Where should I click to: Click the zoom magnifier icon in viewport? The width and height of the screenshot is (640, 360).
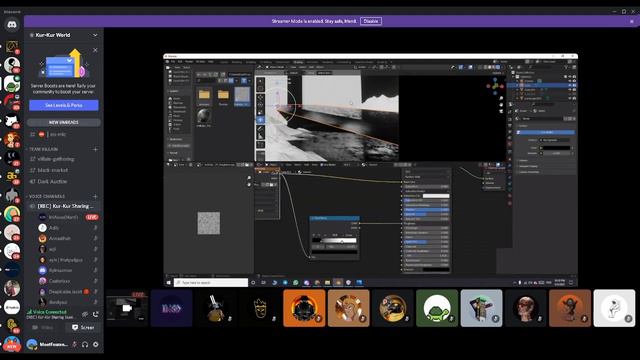click(501, 98)
